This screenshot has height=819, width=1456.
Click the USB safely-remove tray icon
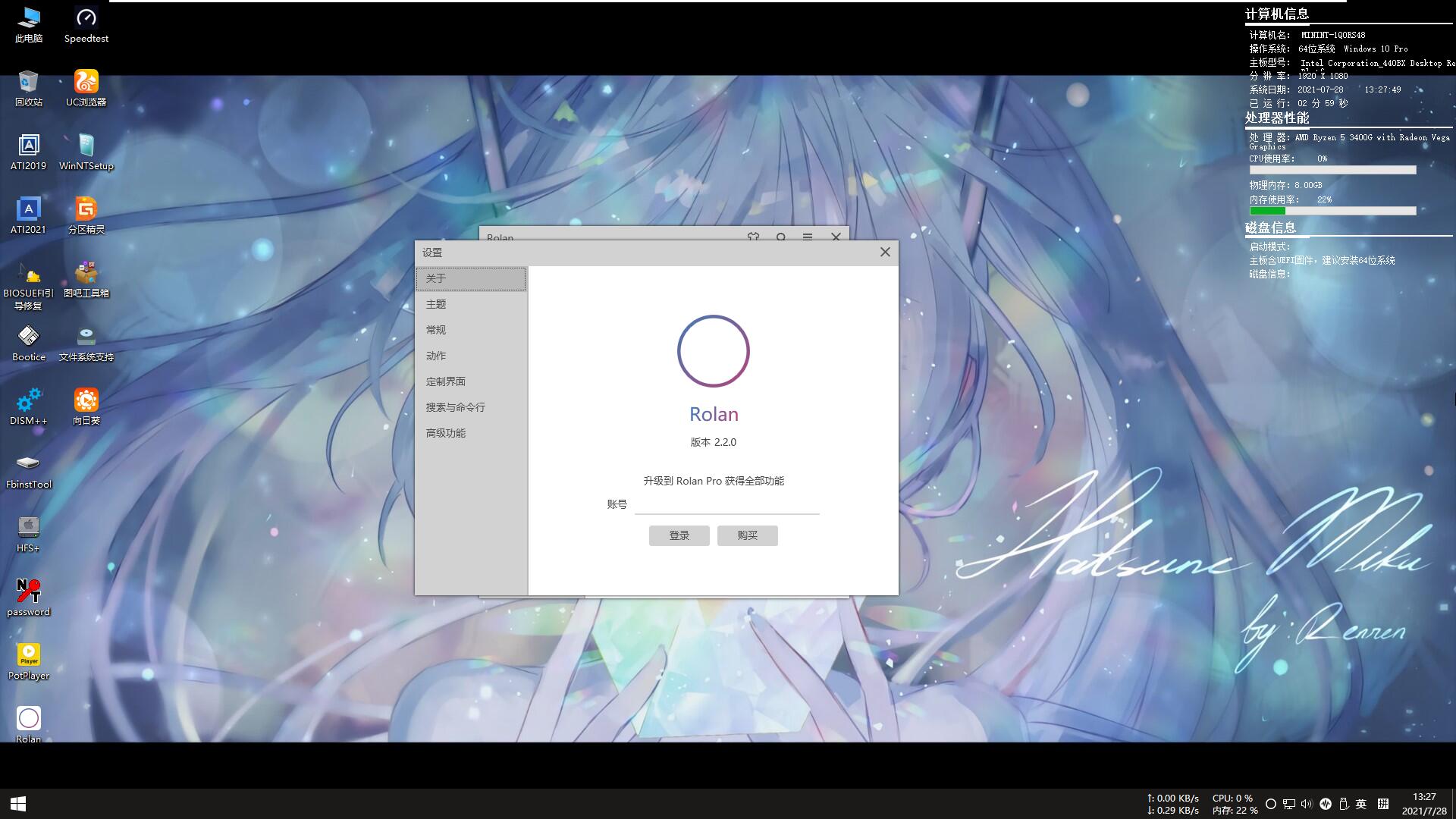(1343, 804)
